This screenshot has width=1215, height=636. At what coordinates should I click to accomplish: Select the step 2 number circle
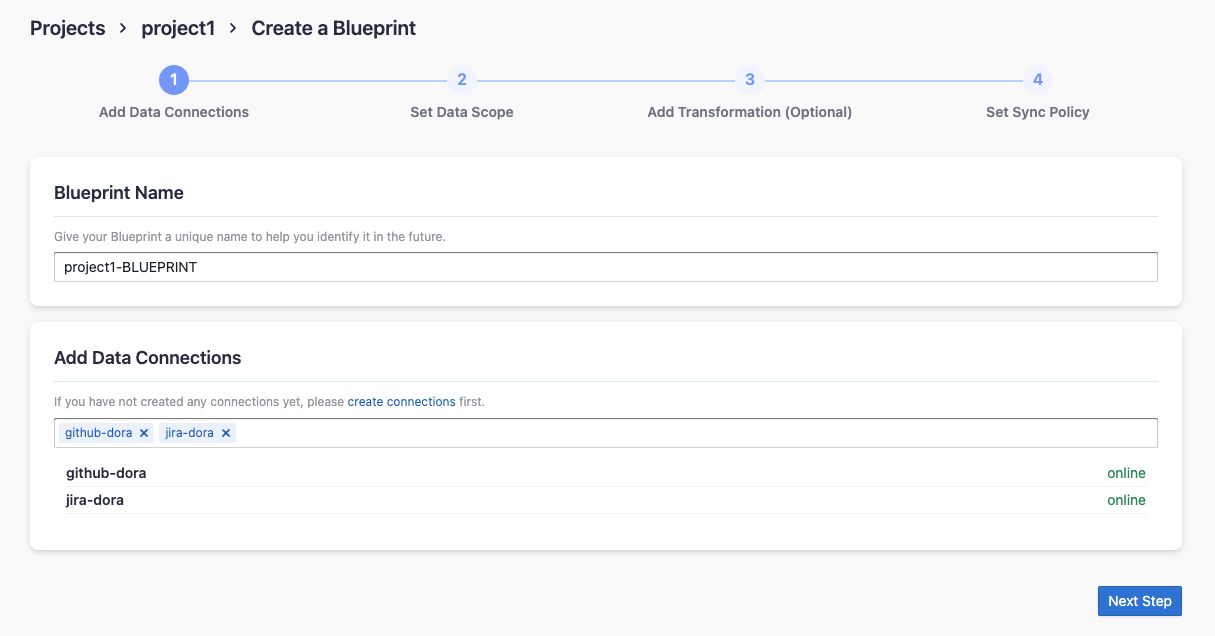click(461, 80)
